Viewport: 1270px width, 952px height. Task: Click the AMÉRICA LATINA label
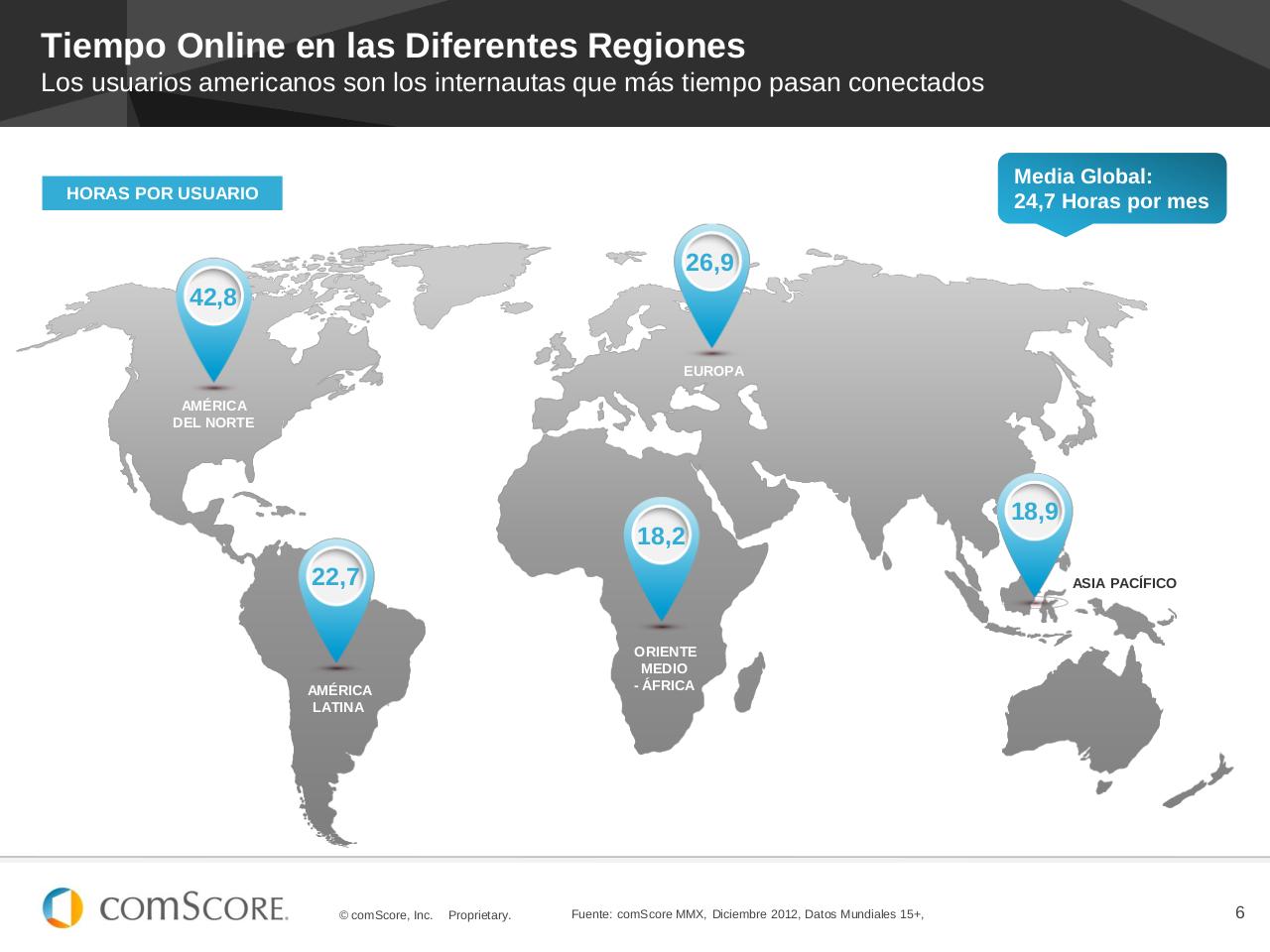point(339,699)
